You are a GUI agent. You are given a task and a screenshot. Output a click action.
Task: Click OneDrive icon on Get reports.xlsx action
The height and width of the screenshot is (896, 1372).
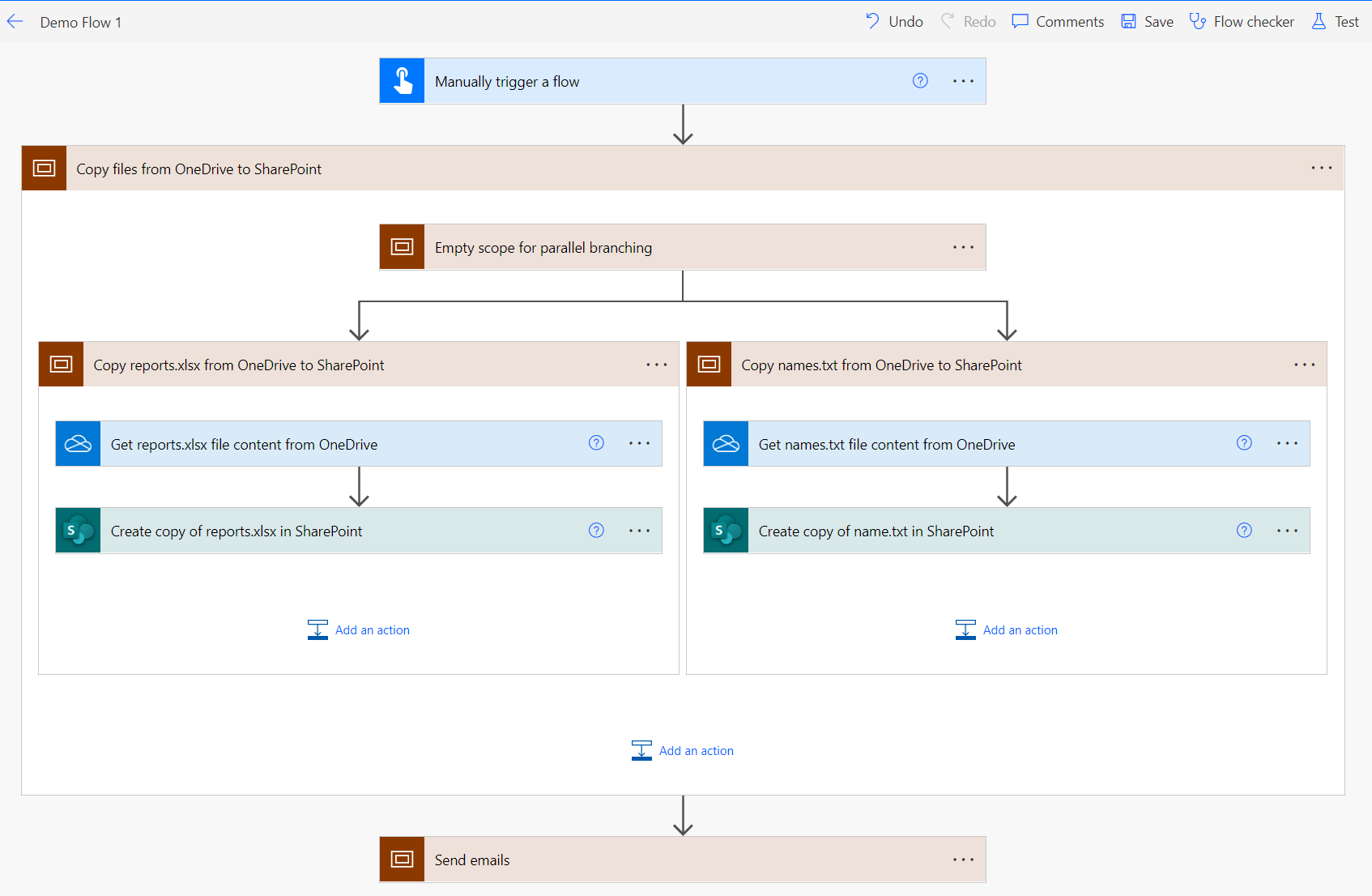pos(78,443)
